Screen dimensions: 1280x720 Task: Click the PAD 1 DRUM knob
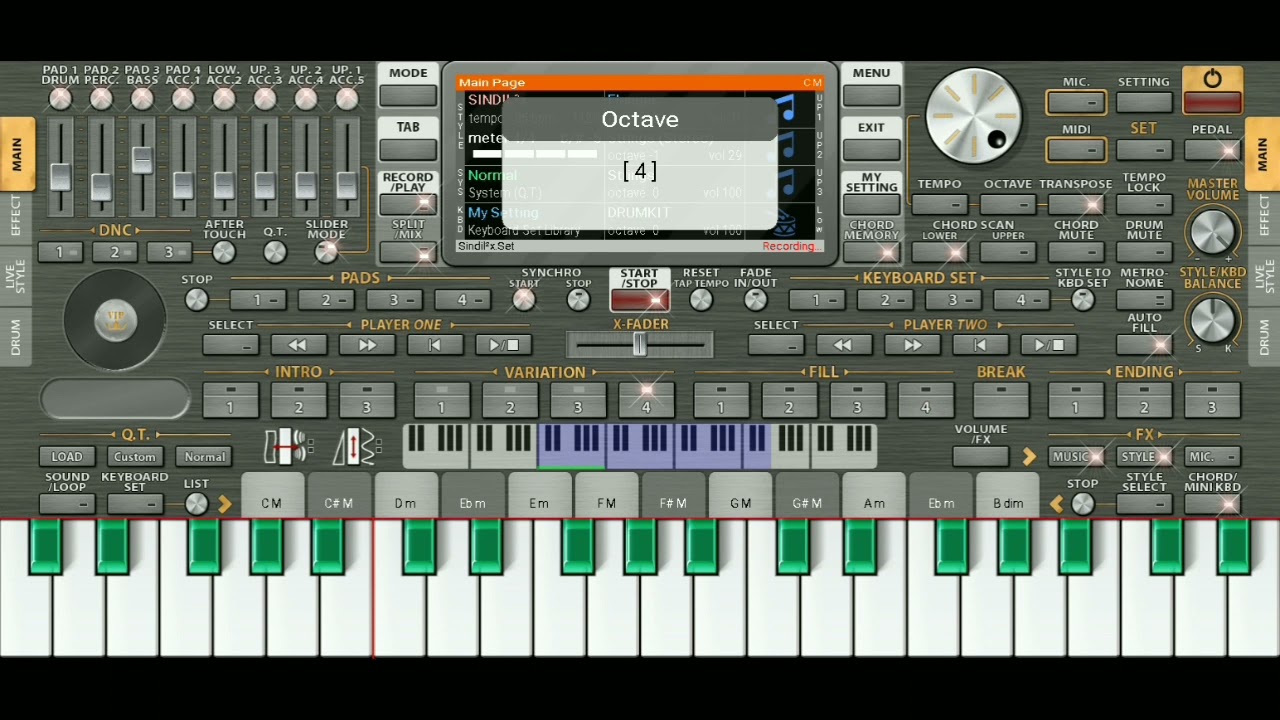tap(60, 98)
